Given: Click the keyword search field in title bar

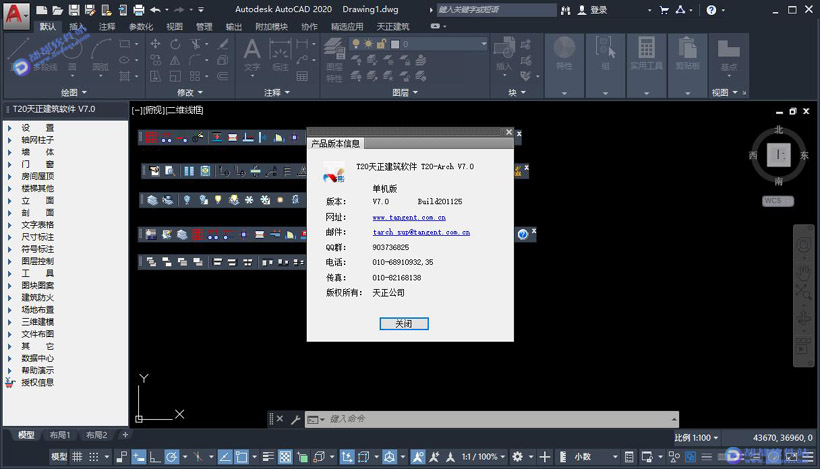Looking at the screenshot, I should click(x=496, y=10).
